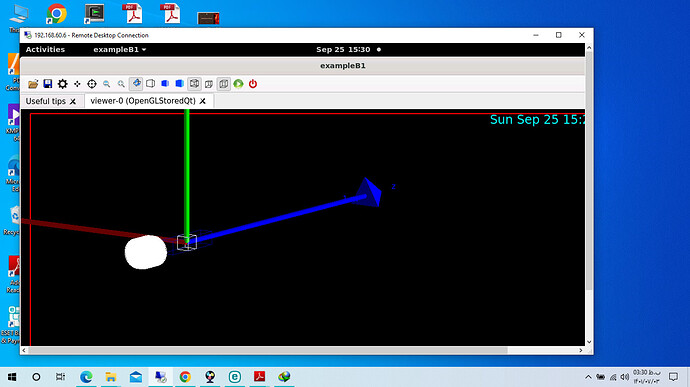This screenshot has height=387, width=690.
Task: Exit application with red power icon
Action: click(253, 84)
